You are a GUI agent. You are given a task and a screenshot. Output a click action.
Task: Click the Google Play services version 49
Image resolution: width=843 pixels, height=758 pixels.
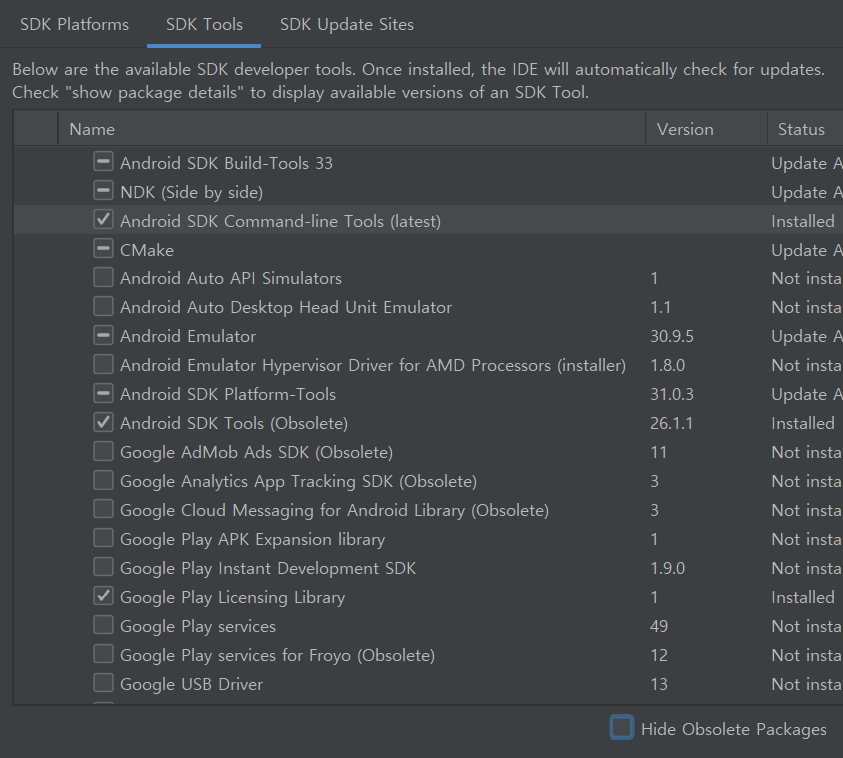[659, 626]
